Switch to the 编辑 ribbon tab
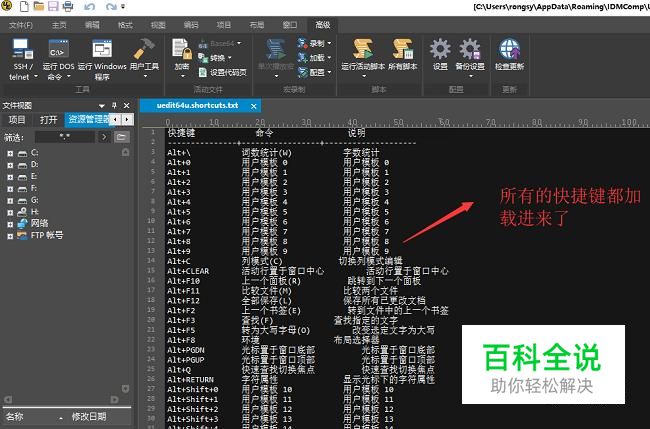Screen dimensions: 650x429 click(x=92, y=25)
